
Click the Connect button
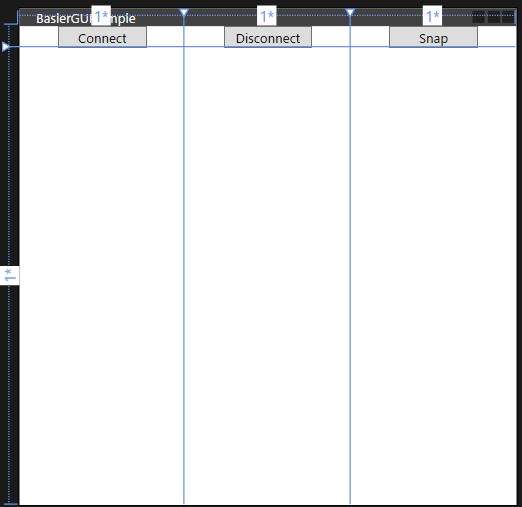tap(102, 37)
